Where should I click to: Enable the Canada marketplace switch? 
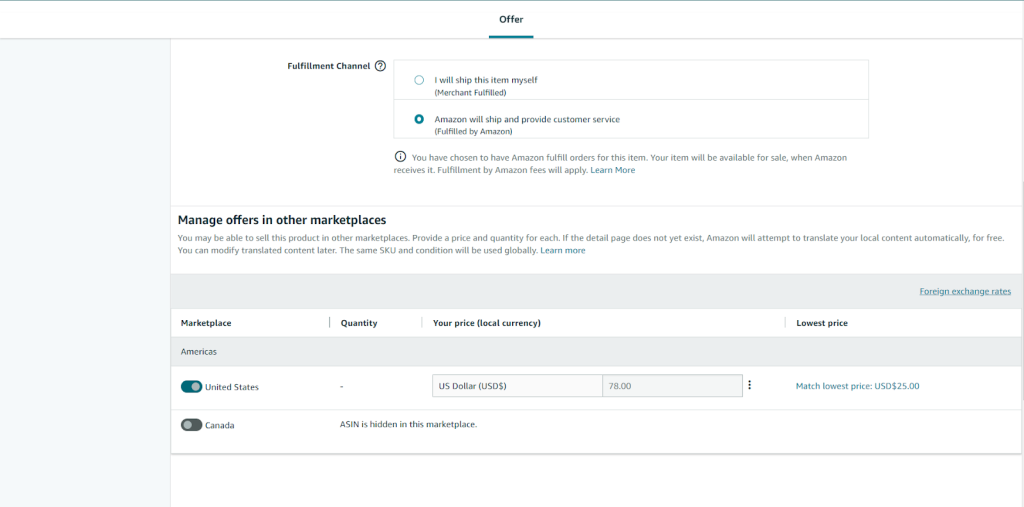191,425
